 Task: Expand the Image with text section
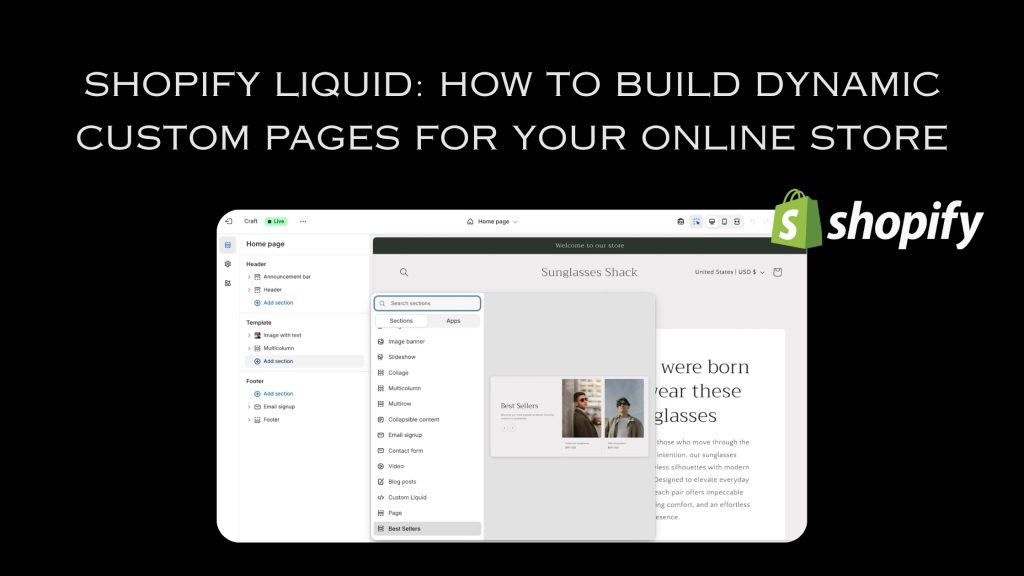(249, 335)
